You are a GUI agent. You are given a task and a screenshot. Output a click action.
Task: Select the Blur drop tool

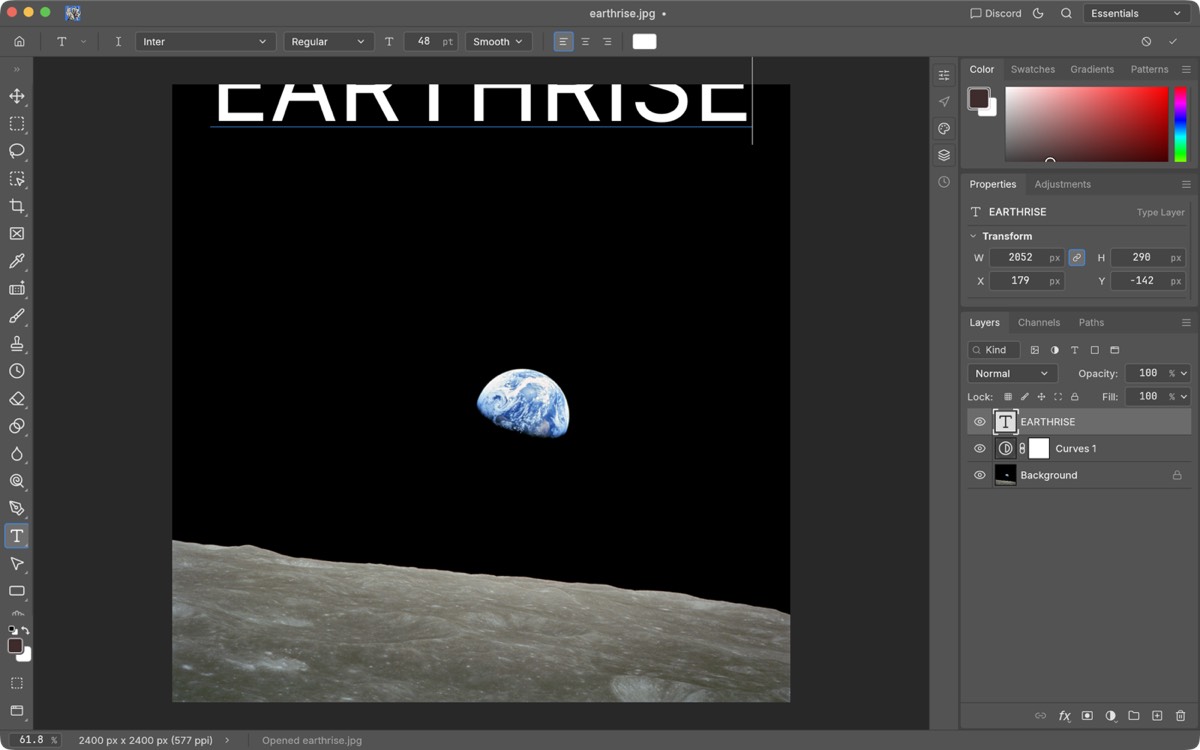coord(17,453)
